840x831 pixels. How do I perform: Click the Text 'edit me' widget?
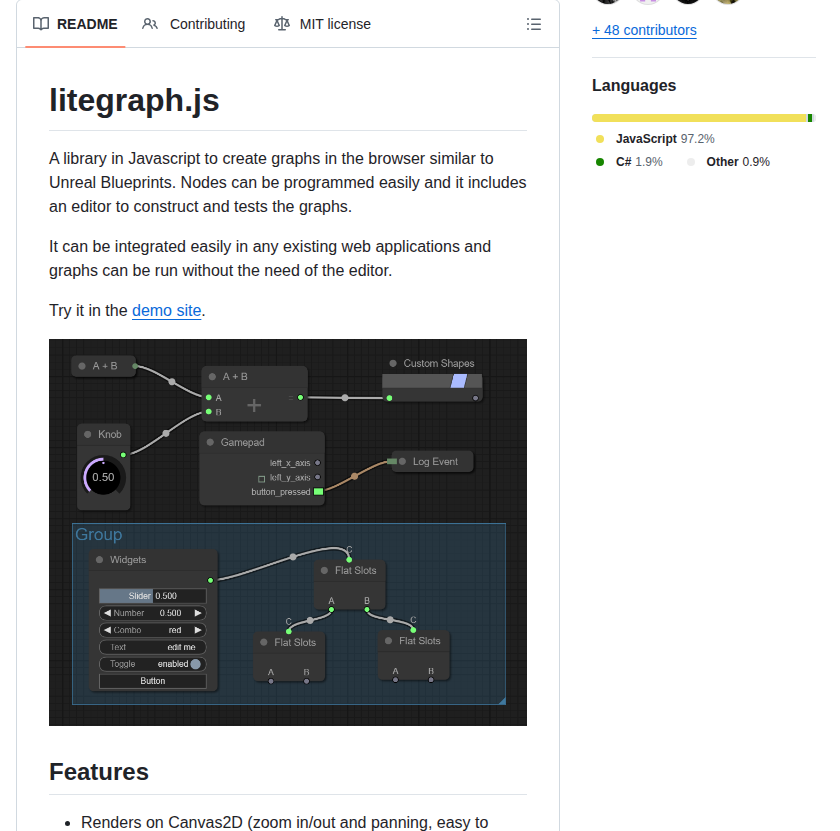click(x=153, y=647)
